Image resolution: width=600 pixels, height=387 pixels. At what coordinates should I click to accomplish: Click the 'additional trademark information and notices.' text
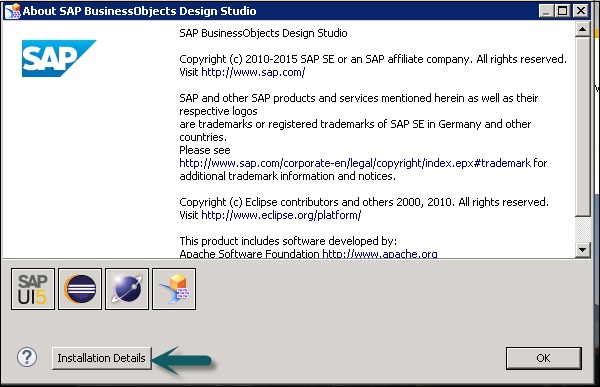click(x=287, y=176)
